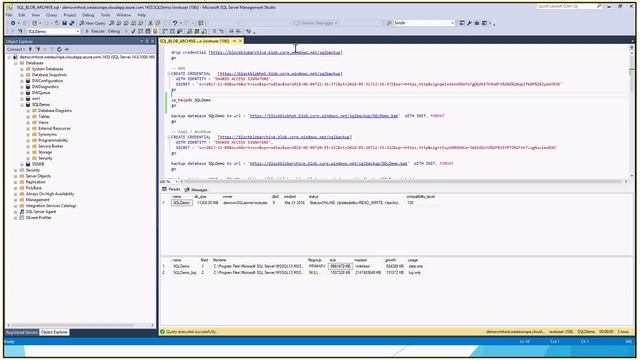The width and height of the screenshot is (640, 360).
Task: Select the Always On High Availability folder
Action: (x=50, y=194)
